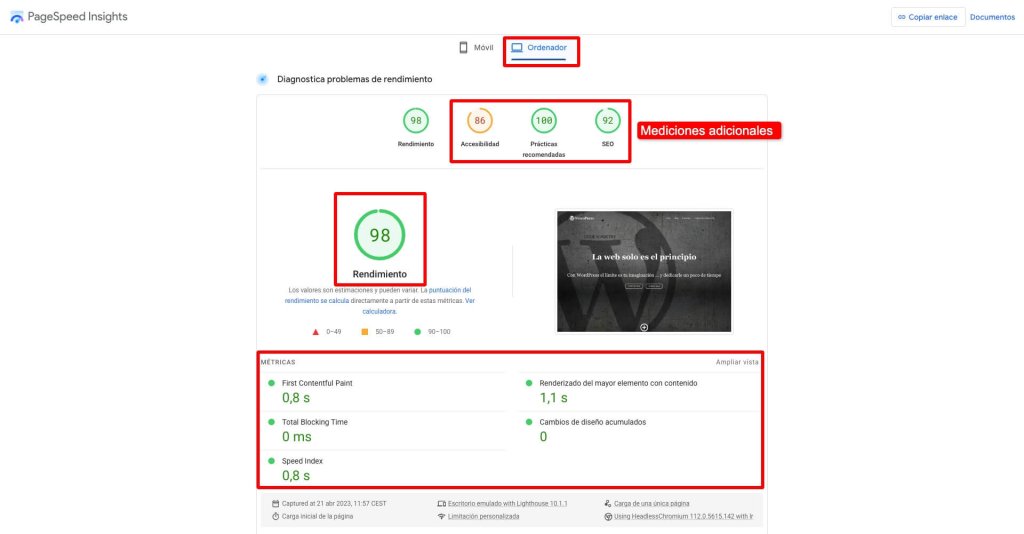Click the large Rendimiento 98 gauge
The image size is (1024, 534).
click(x=379, y=234)
